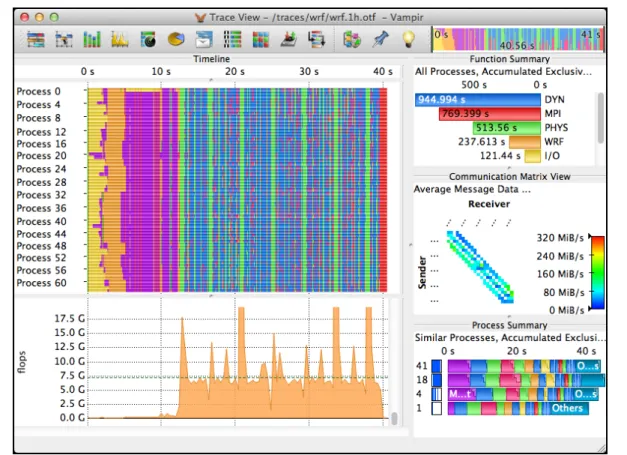Click 'Process 12' row label
627x455 pixels.
[41, 132]
